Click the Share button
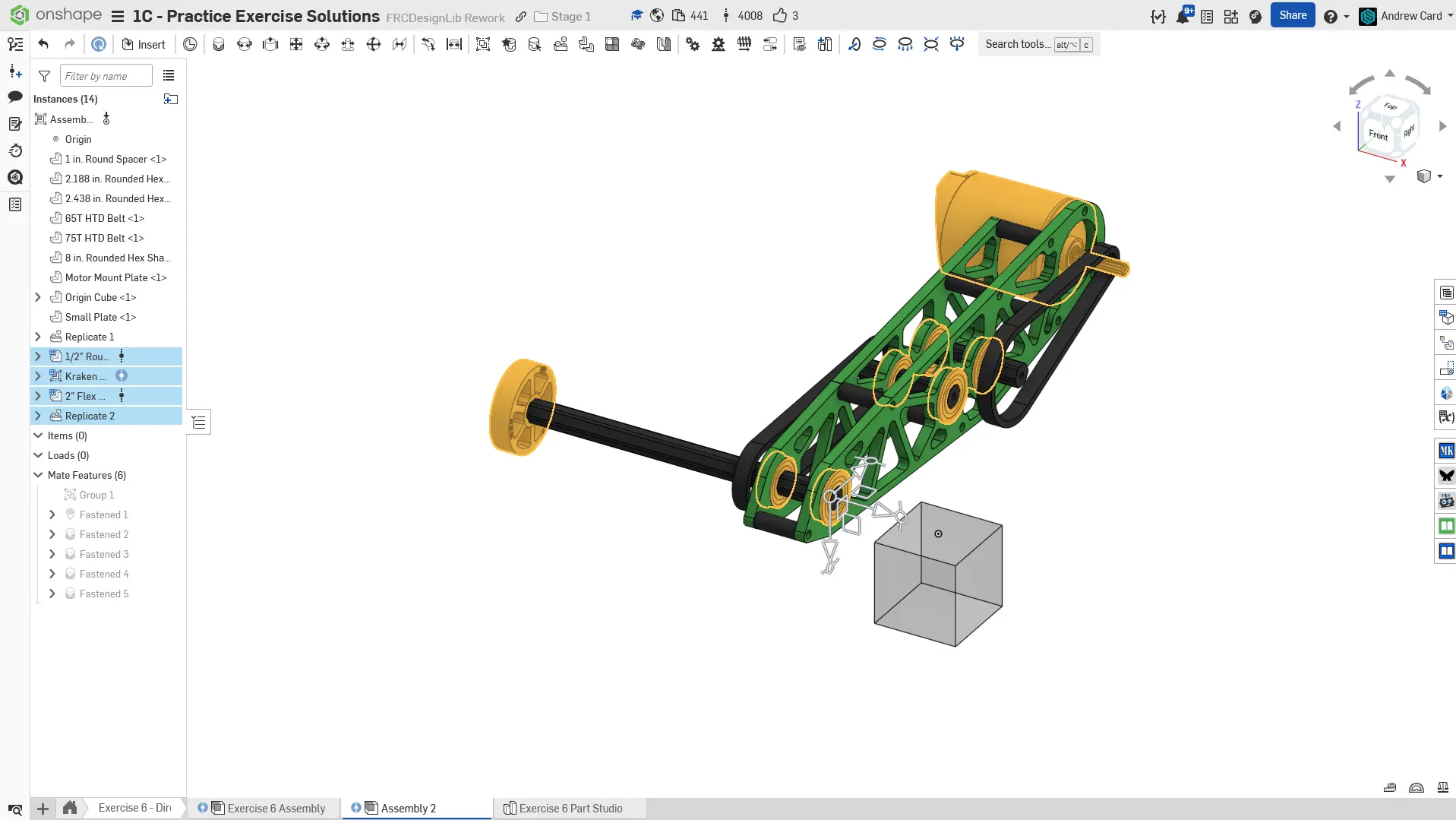1456x820 pixels. click(1292, 15)
